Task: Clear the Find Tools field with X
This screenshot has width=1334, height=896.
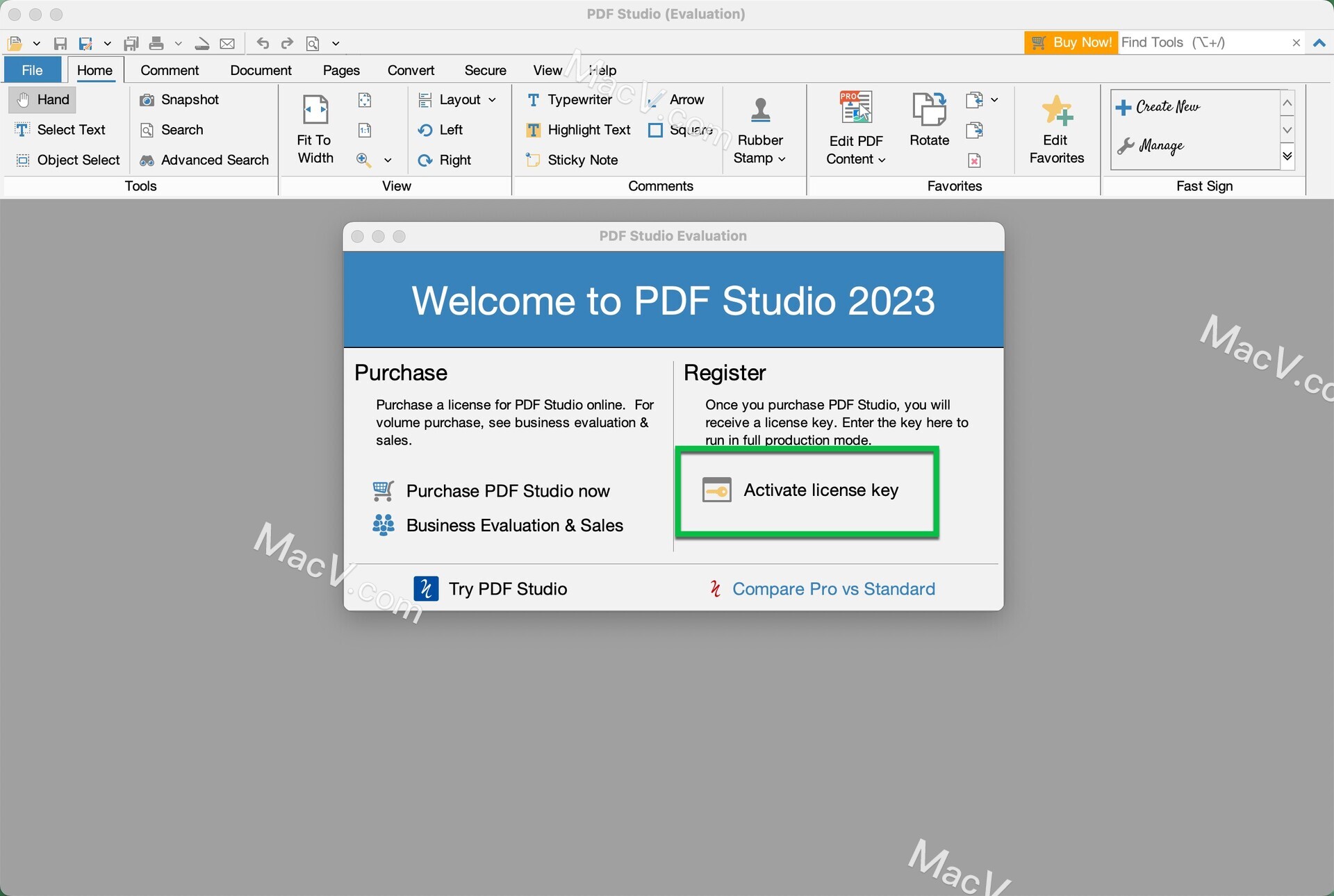Action: coord(1296,43)
